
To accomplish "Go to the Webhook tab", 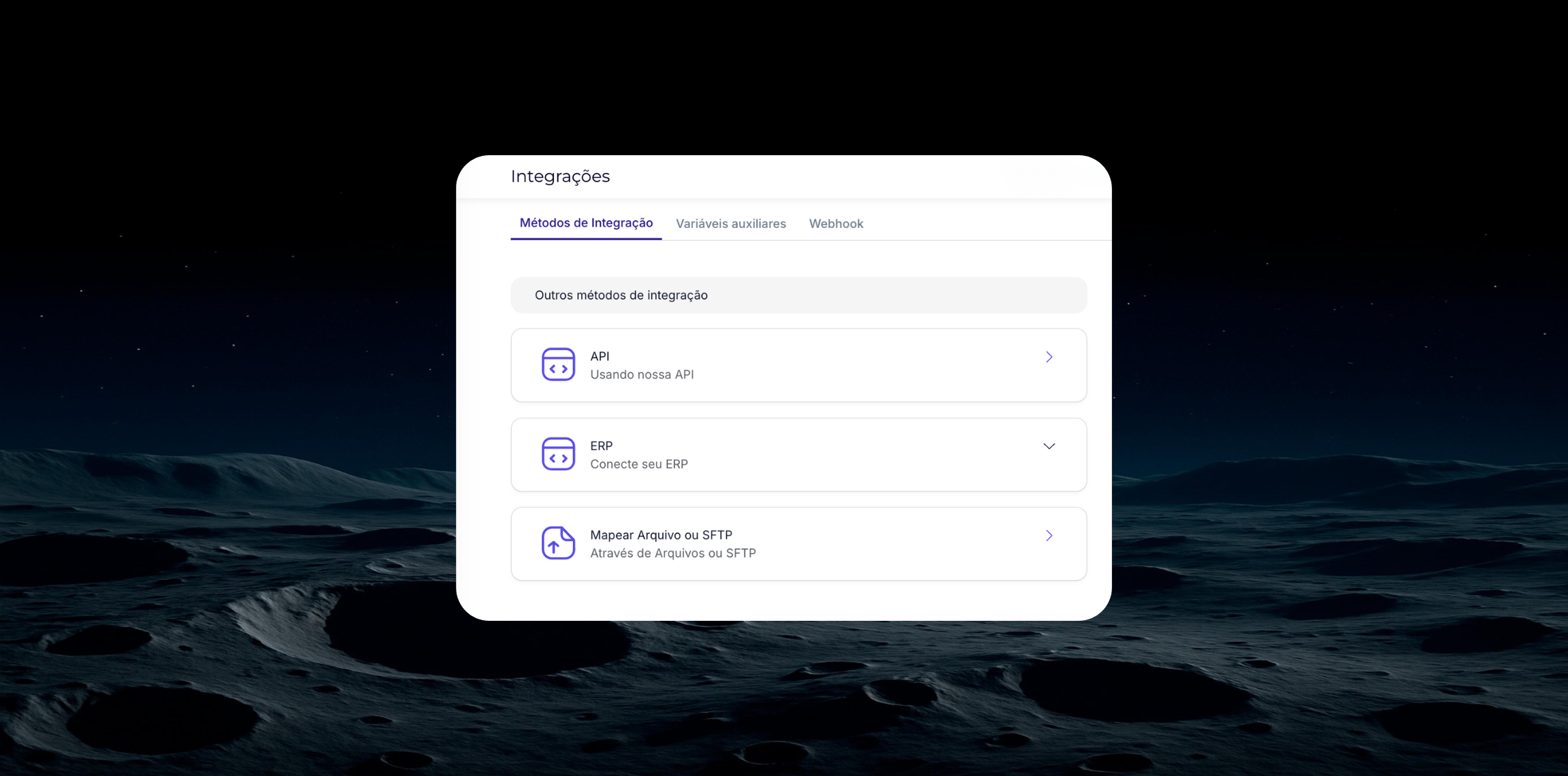I will tap(836, 224).
